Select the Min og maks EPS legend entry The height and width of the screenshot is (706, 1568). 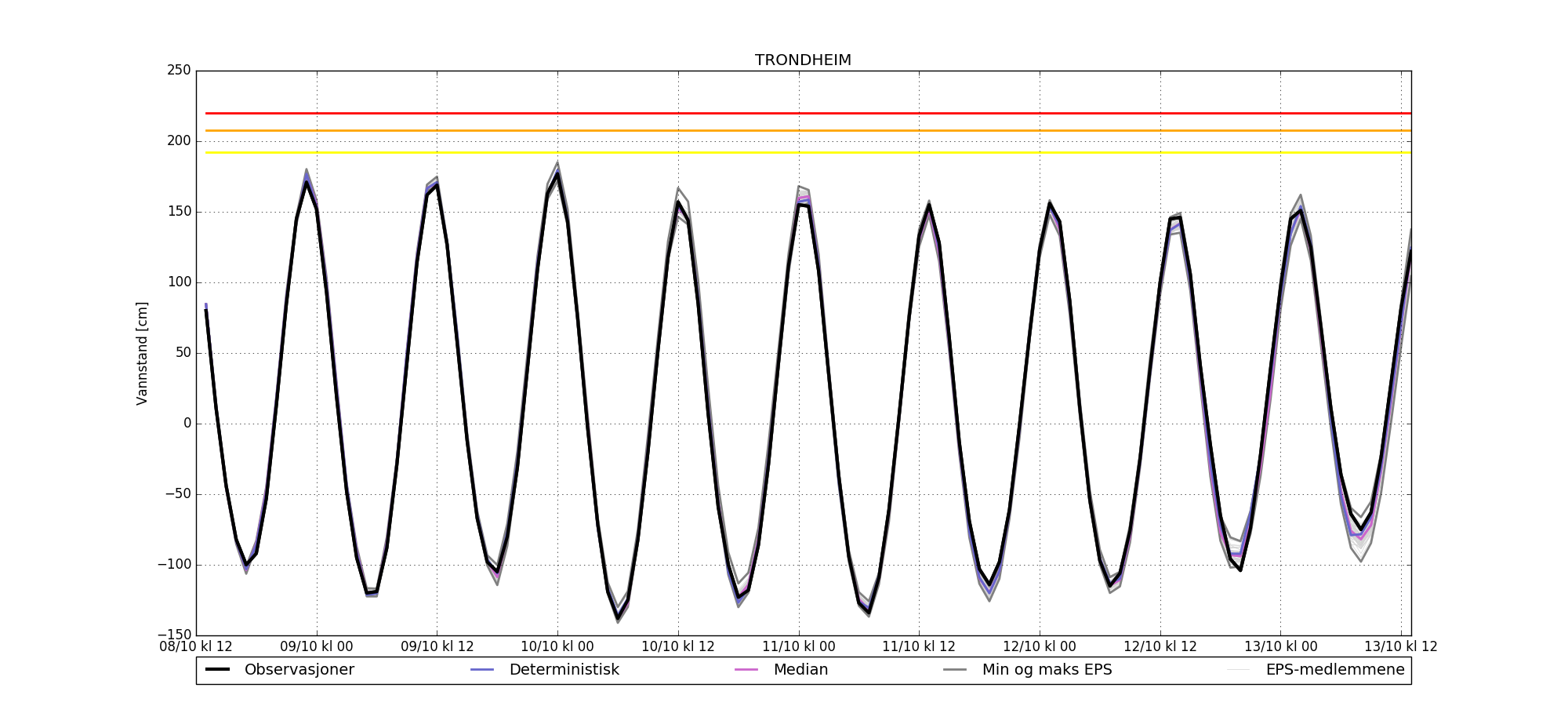pos(1028,670)
